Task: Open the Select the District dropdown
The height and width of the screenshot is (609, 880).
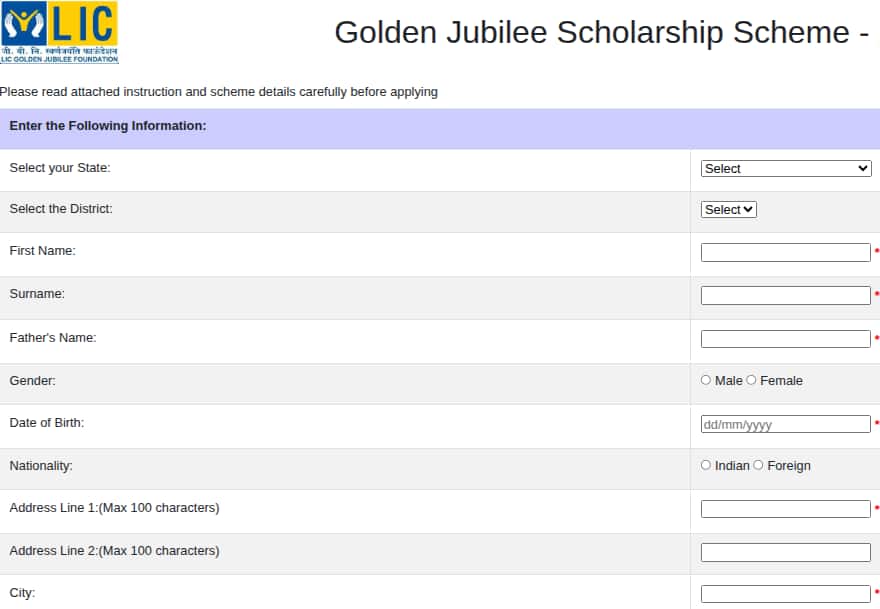Action: click(x=728, y=209)
